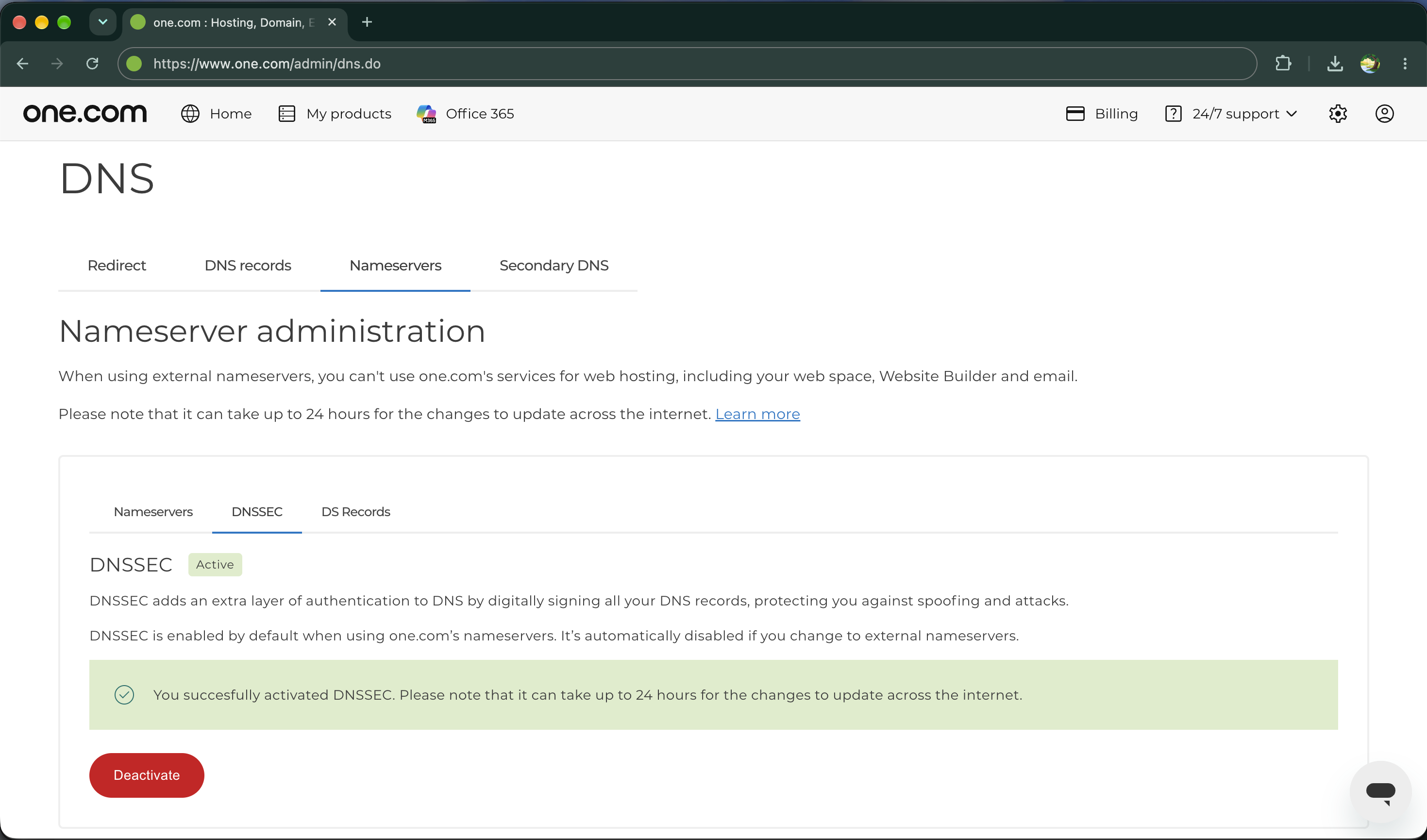Click the browser forward arrow
1427x840 pixels.
(57, 64)
